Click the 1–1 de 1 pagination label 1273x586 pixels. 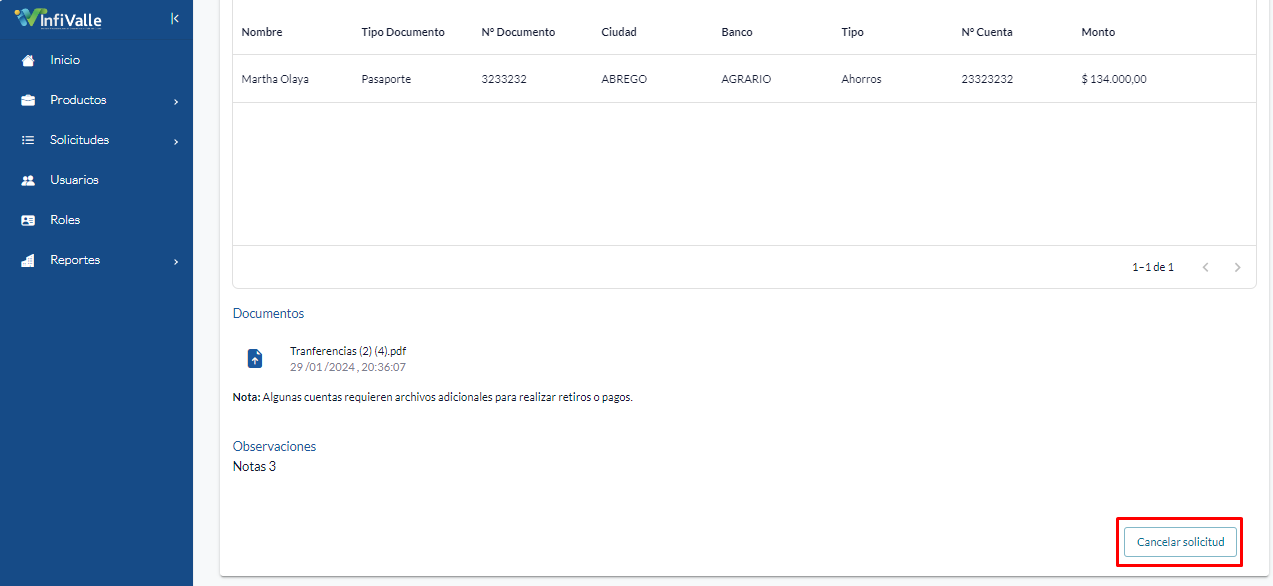click(1153, 267)
